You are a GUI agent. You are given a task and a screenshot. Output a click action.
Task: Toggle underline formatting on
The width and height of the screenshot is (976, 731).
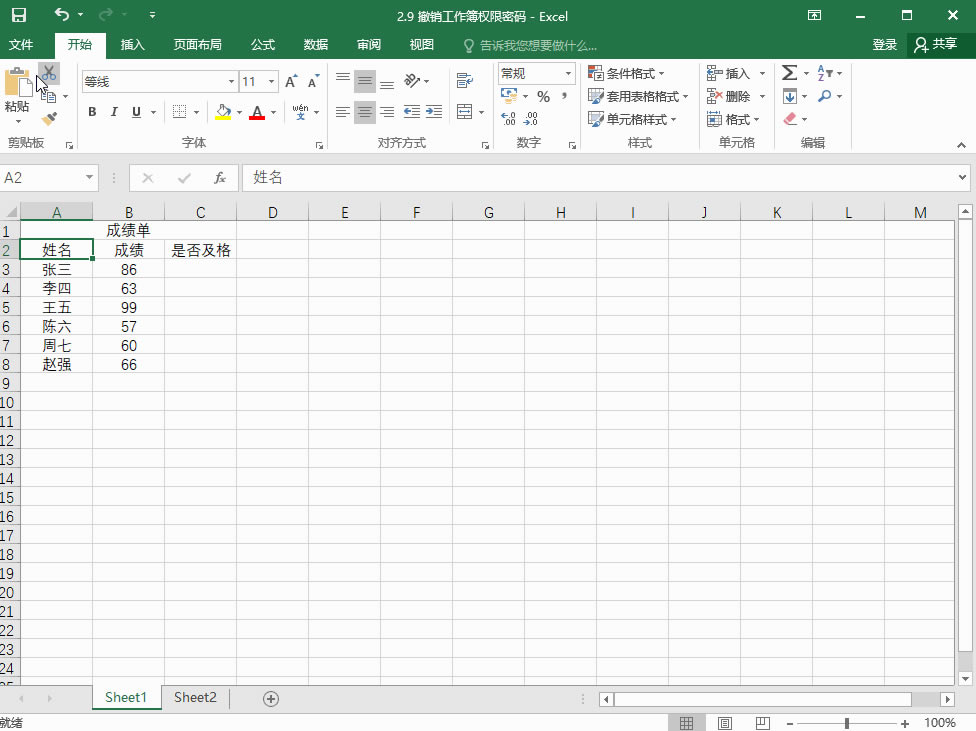pos(134,112)
